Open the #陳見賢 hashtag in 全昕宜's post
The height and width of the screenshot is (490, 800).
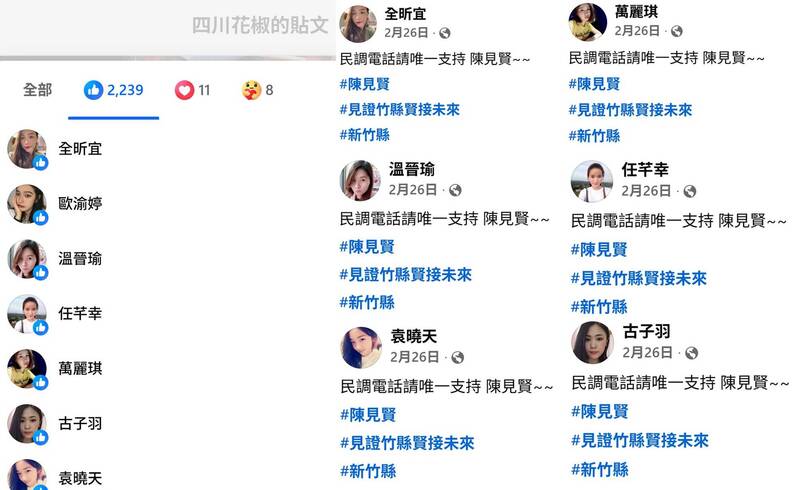365,84
